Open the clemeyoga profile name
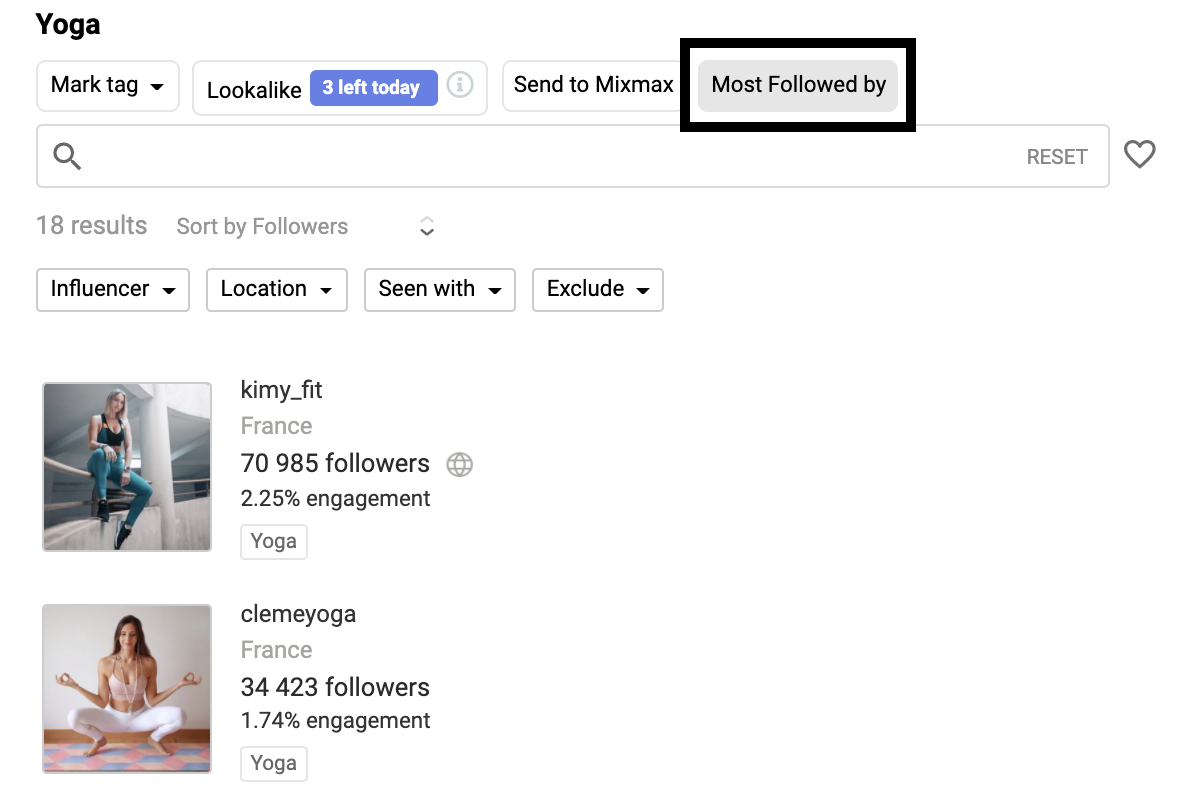The image size is (1180, 790). [x=298, y=614]
